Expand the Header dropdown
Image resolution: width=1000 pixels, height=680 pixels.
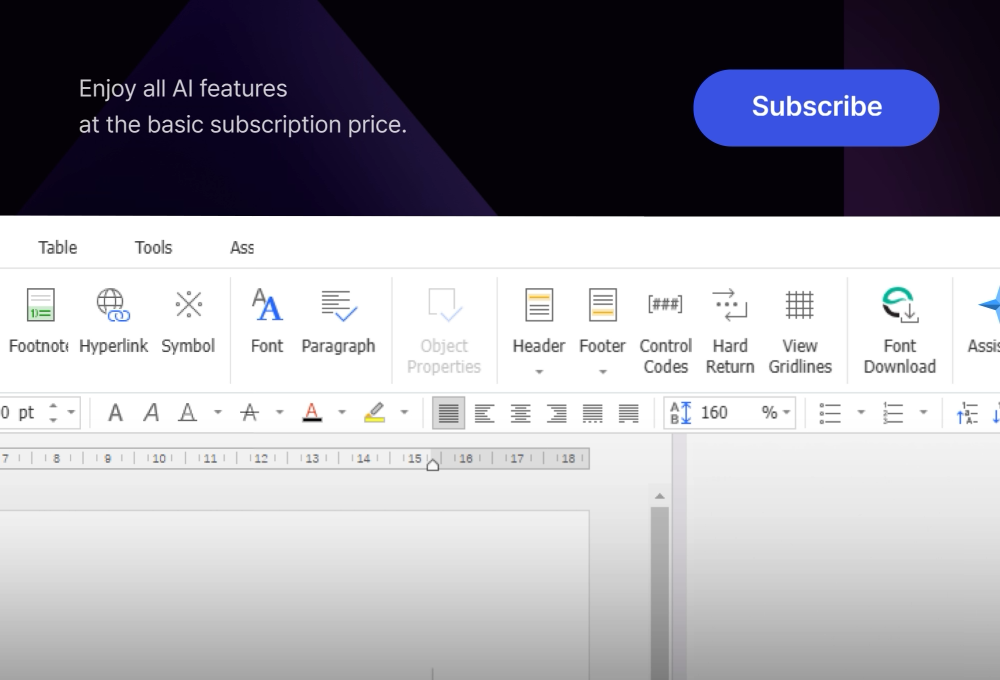(x=539, y=372)
